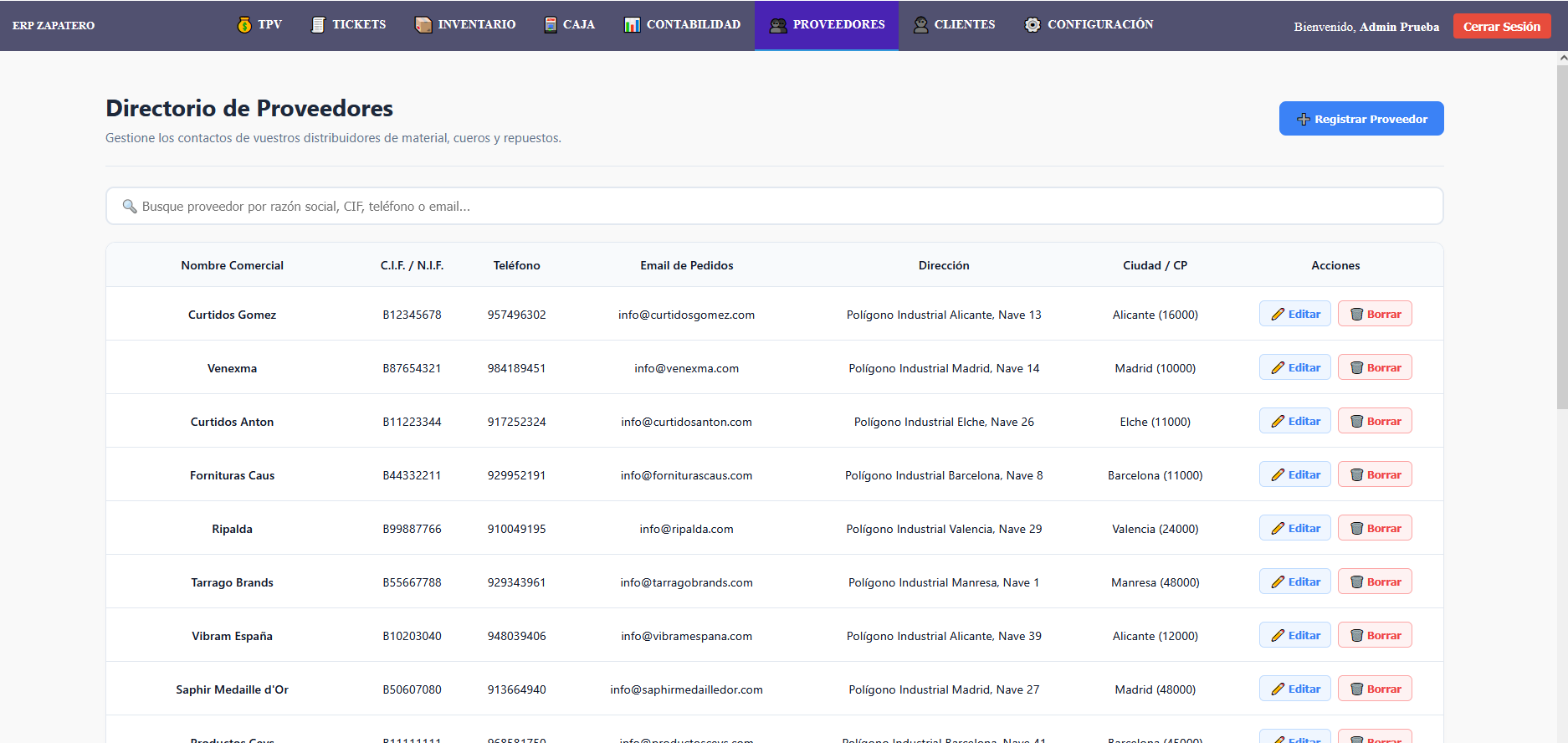Click pencil icon for Tarrago Brands
This screenshot has height=743, width=1568.
[1278, 582]
